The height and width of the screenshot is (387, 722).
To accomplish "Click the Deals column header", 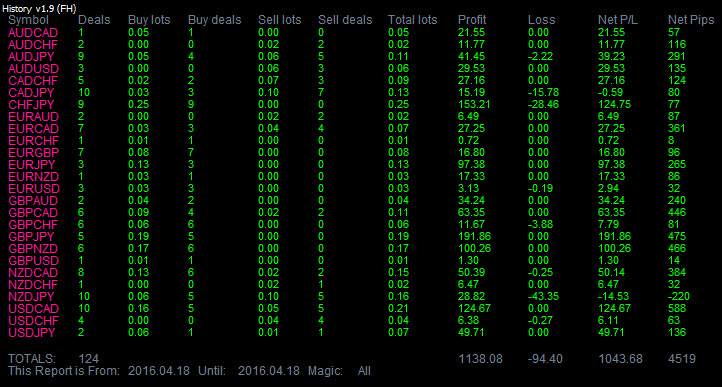I will 94,20.
